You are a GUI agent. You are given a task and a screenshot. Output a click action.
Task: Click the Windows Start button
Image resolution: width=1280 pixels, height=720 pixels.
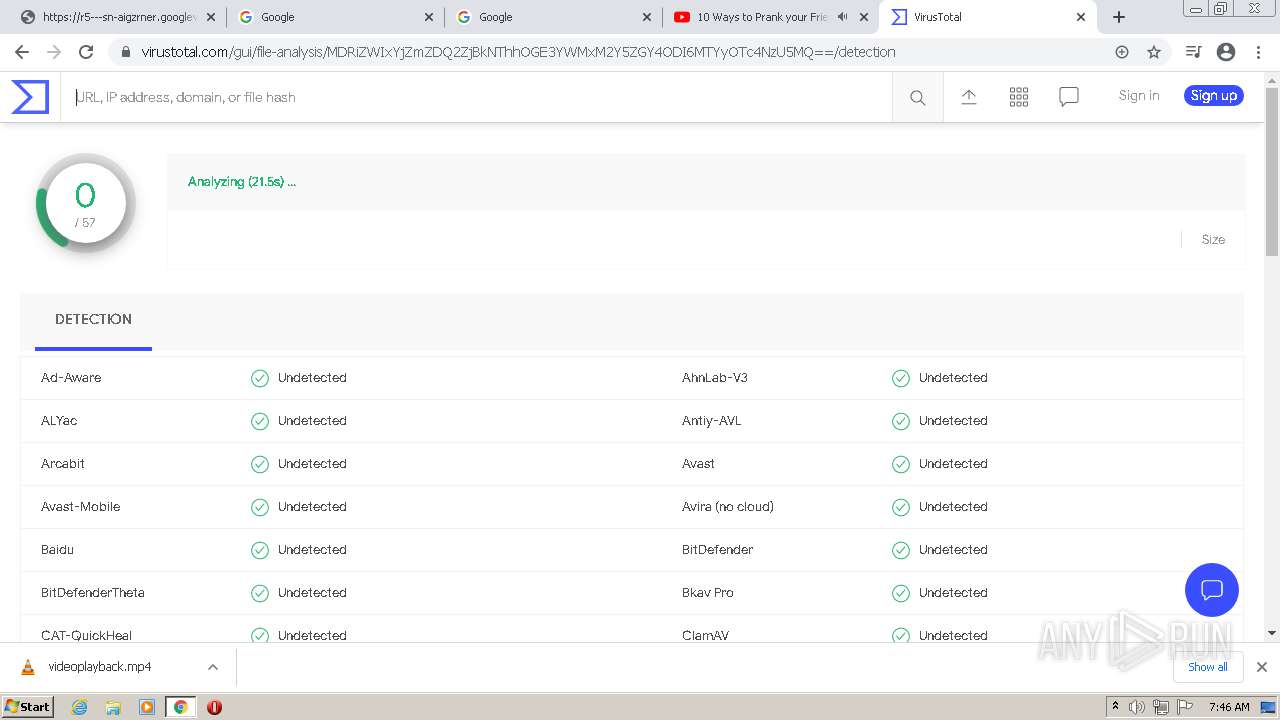click(28, 707)
